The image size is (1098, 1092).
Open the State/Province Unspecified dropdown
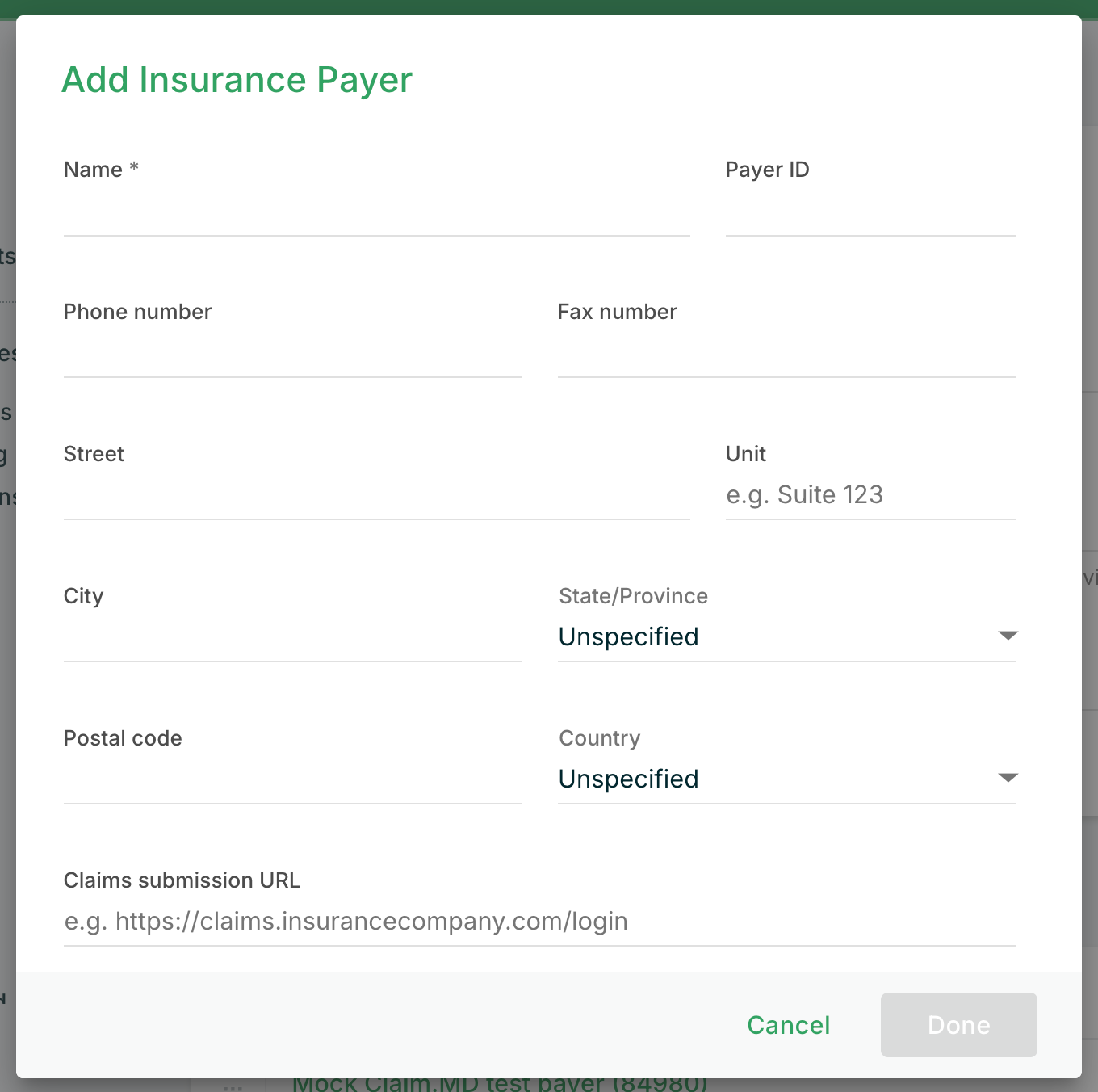coord(775,637)
